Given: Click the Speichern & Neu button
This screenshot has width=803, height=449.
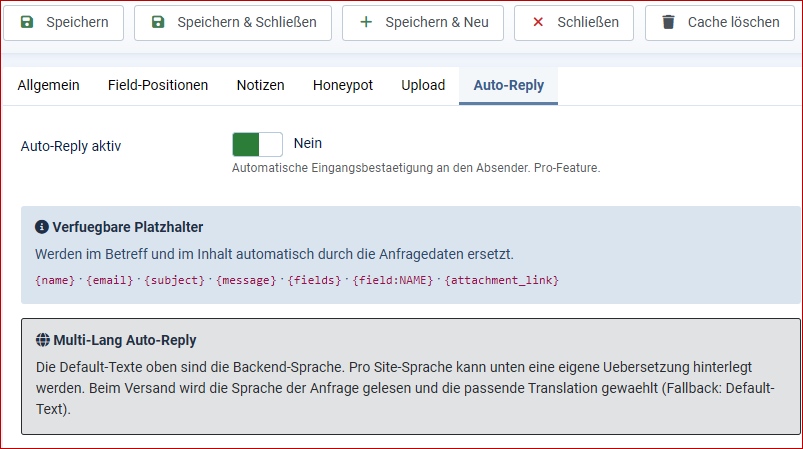Looking at the screenshot, I should tap(422, 23).
